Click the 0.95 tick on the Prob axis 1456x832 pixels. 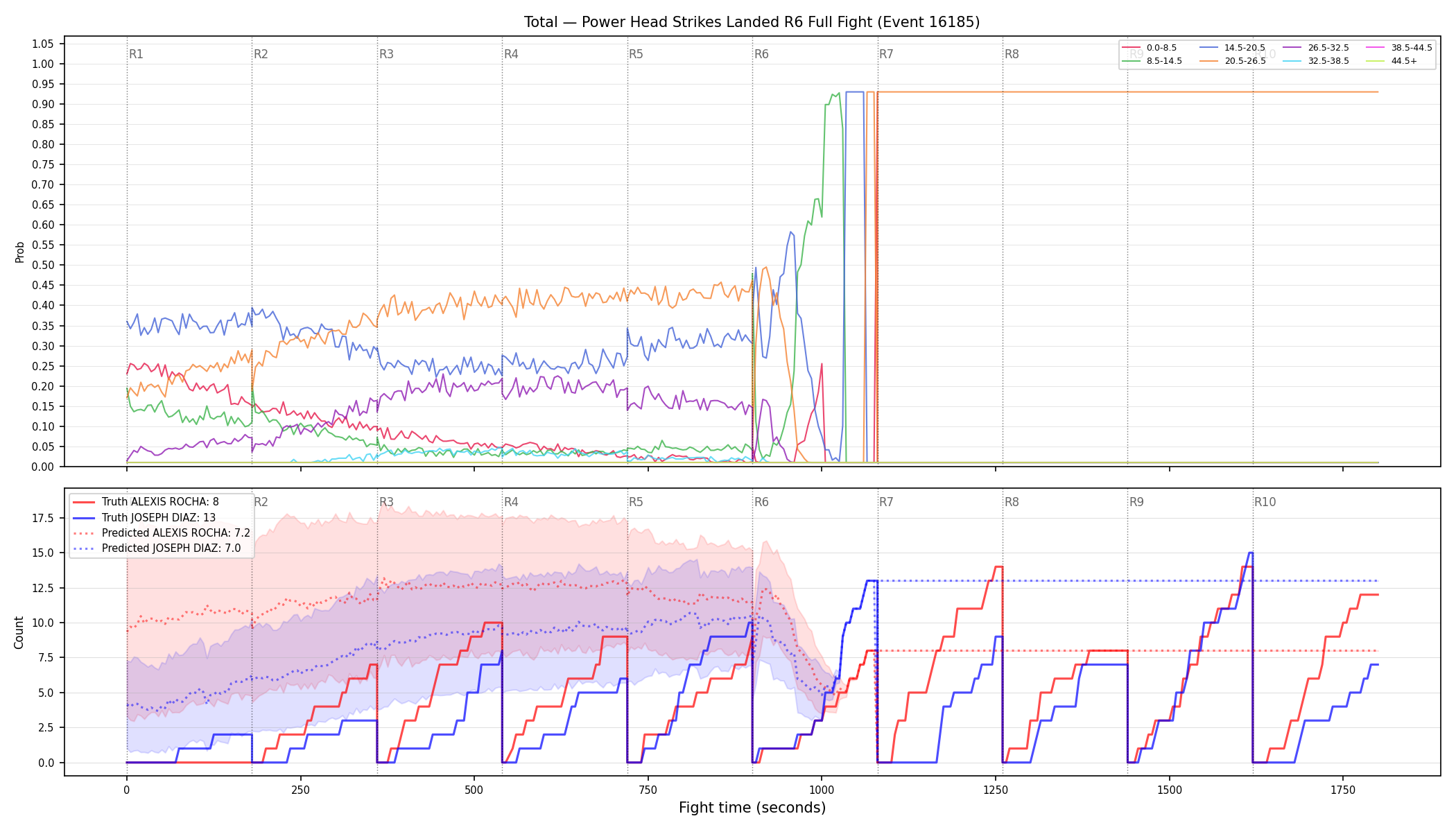coord(42,84)
